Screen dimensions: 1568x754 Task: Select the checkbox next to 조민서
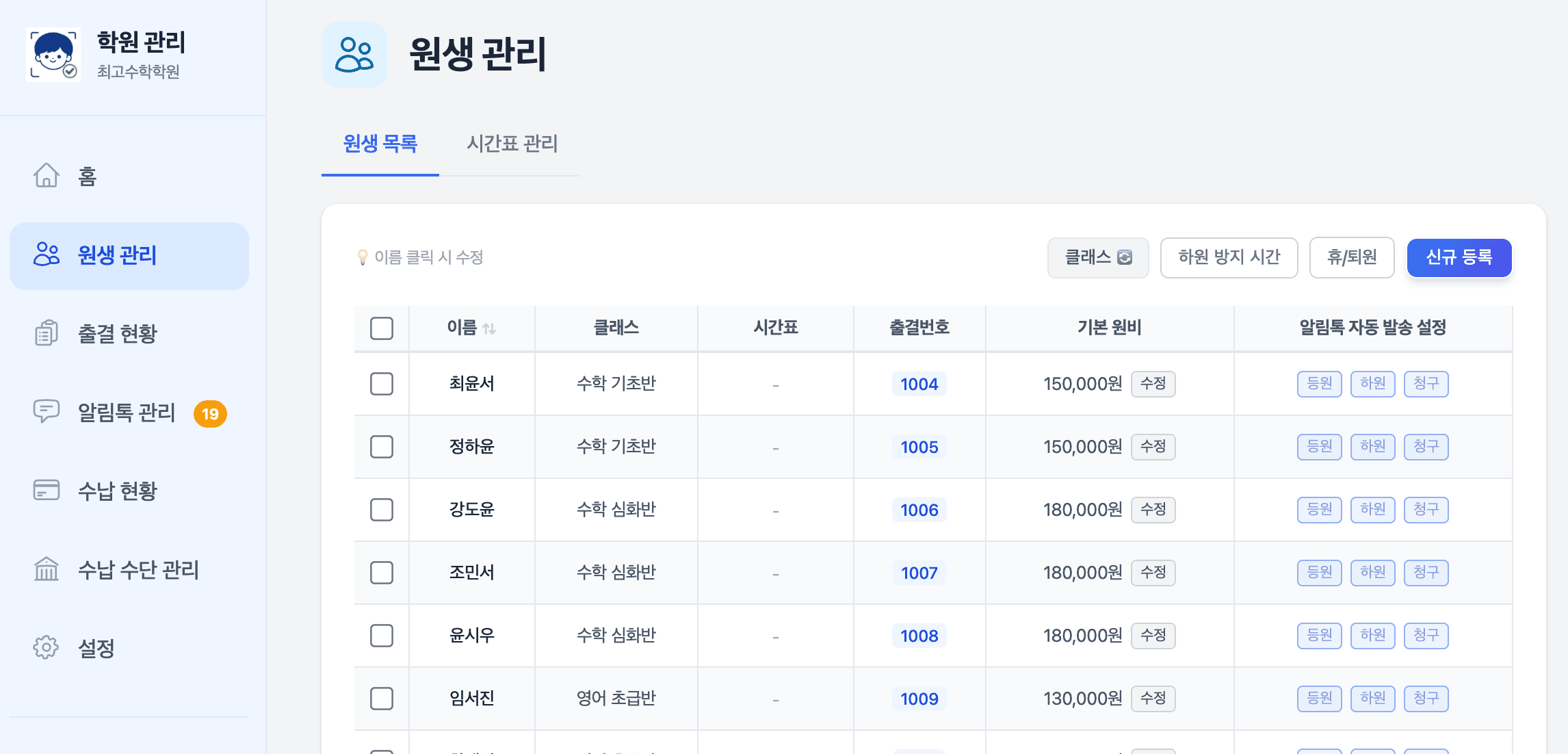[381, 573]
